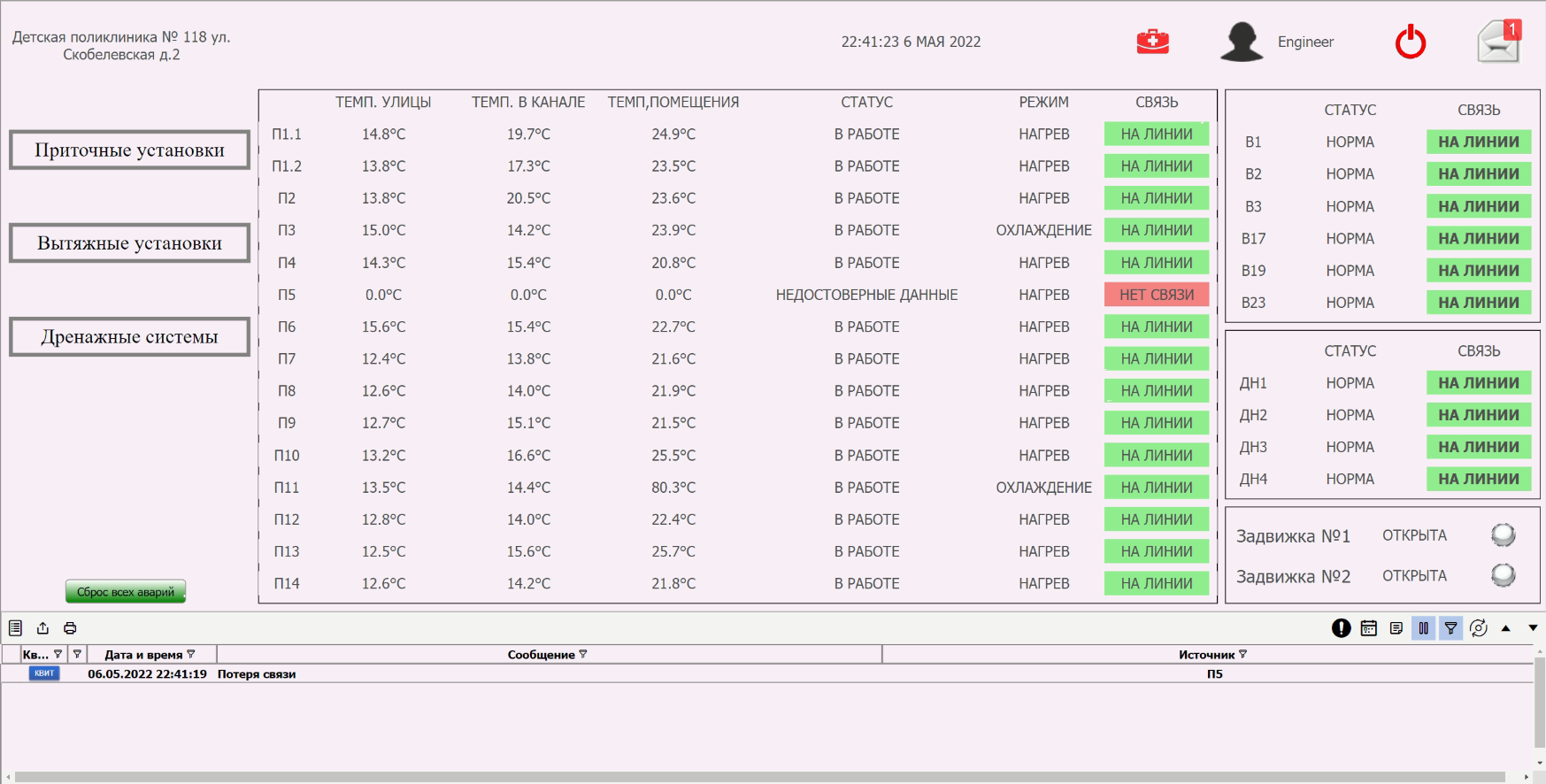Select the П5 row label
The width and height of the screenshot is (1546, 784).
[x=287, y=295]
